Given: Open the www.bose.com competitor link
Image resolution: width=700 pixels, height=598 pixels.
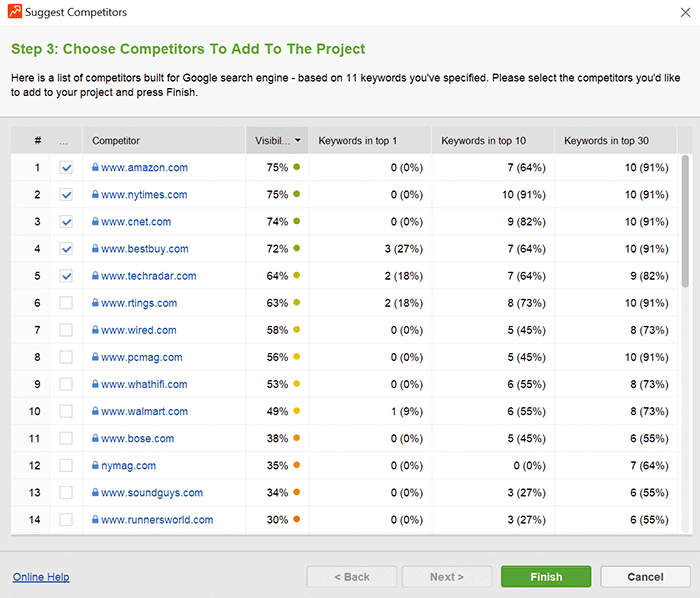Looking at the screenshot, I should point(138,439).
